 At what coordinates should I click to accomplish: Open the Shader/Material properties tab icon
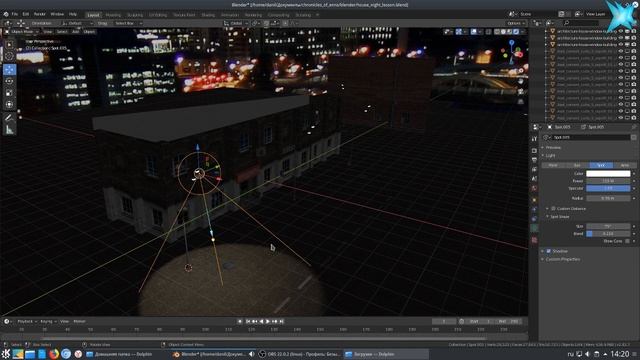click(534, 240)
